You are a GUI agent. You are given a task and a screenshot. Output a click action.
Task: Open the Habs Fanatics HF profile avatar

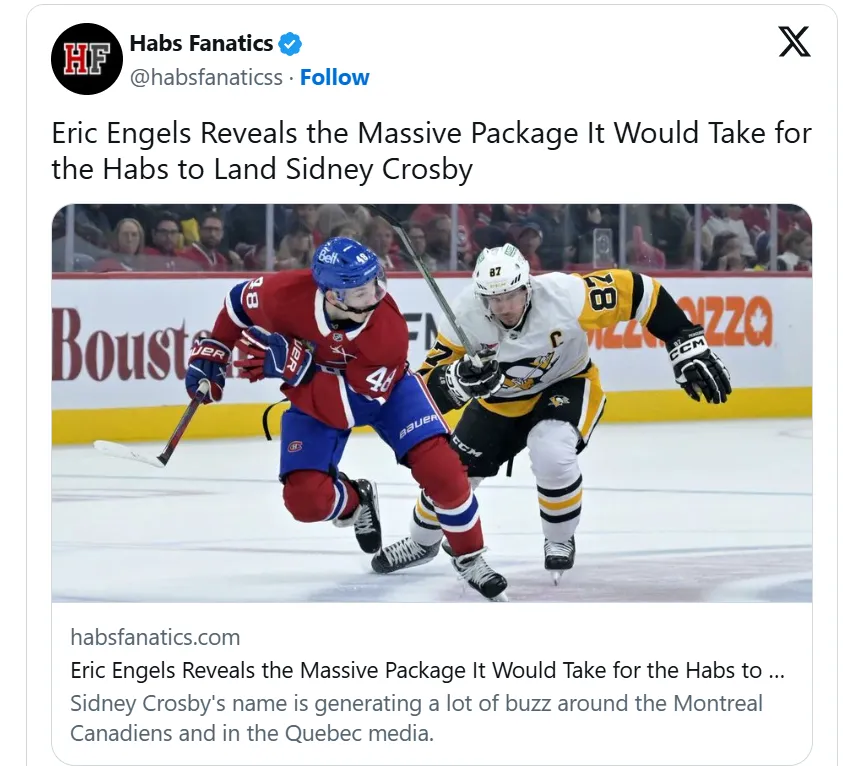(x=87, y=59)
